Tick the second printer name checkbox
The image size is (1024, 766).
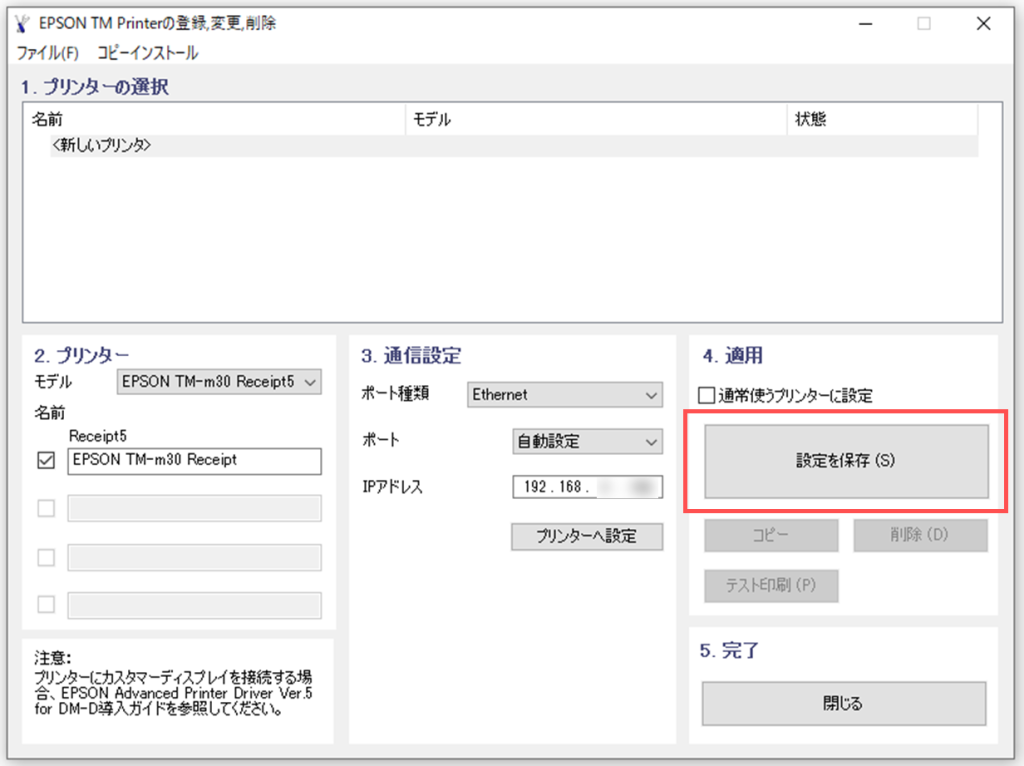click(46, 508)
